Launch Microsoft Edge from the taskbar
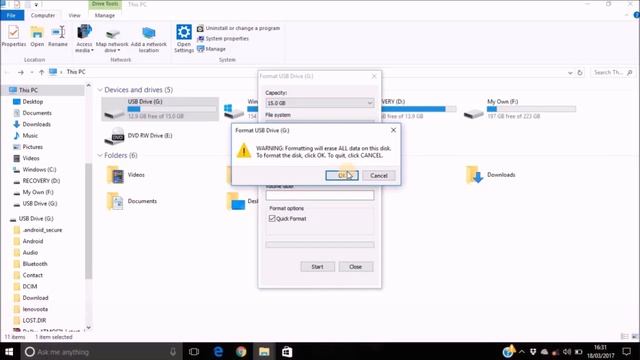Viewport: 640px width, 360px height. pyautogui.click(x=218, y=351)
